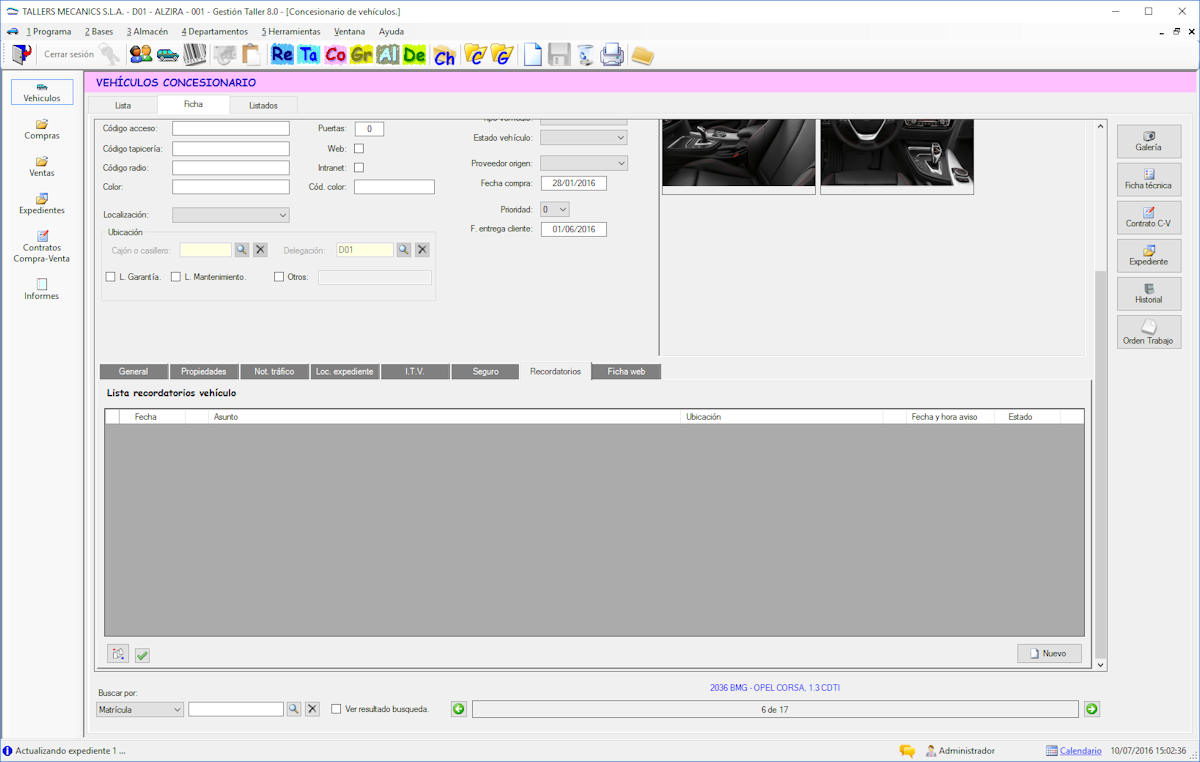Viewport: 1200px width, 762px height.
Task: Click the yellow folder icon after the printer
Action: pyautogui.click(x=642, y=55)
